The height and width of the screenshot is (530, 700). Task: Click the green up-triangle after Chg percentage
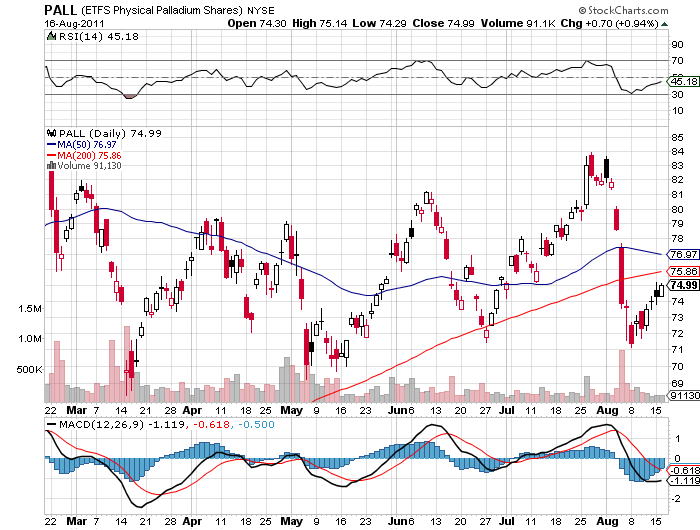coord(665,24)
